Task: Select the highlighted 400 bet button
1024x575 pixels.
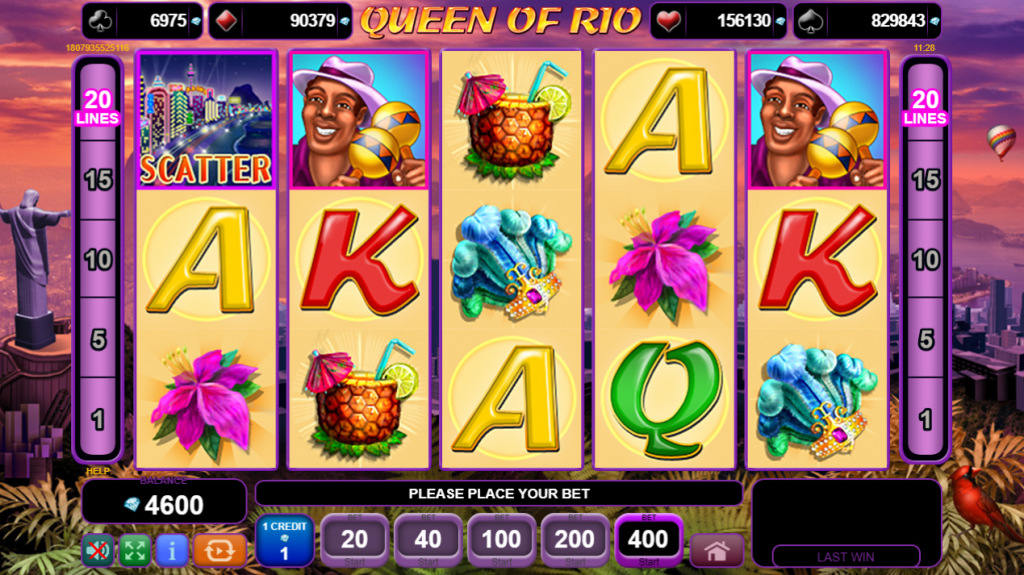Action: (648, 540)
